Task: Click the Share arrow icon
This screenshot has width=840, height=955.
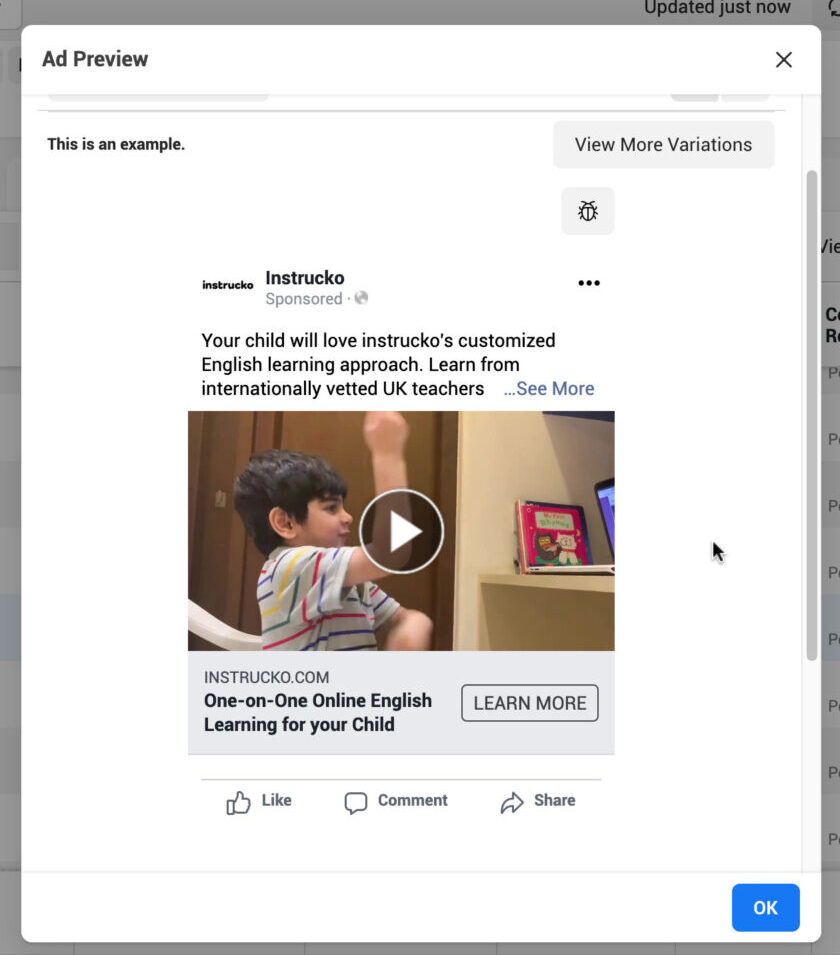Action: click(512, 803)
